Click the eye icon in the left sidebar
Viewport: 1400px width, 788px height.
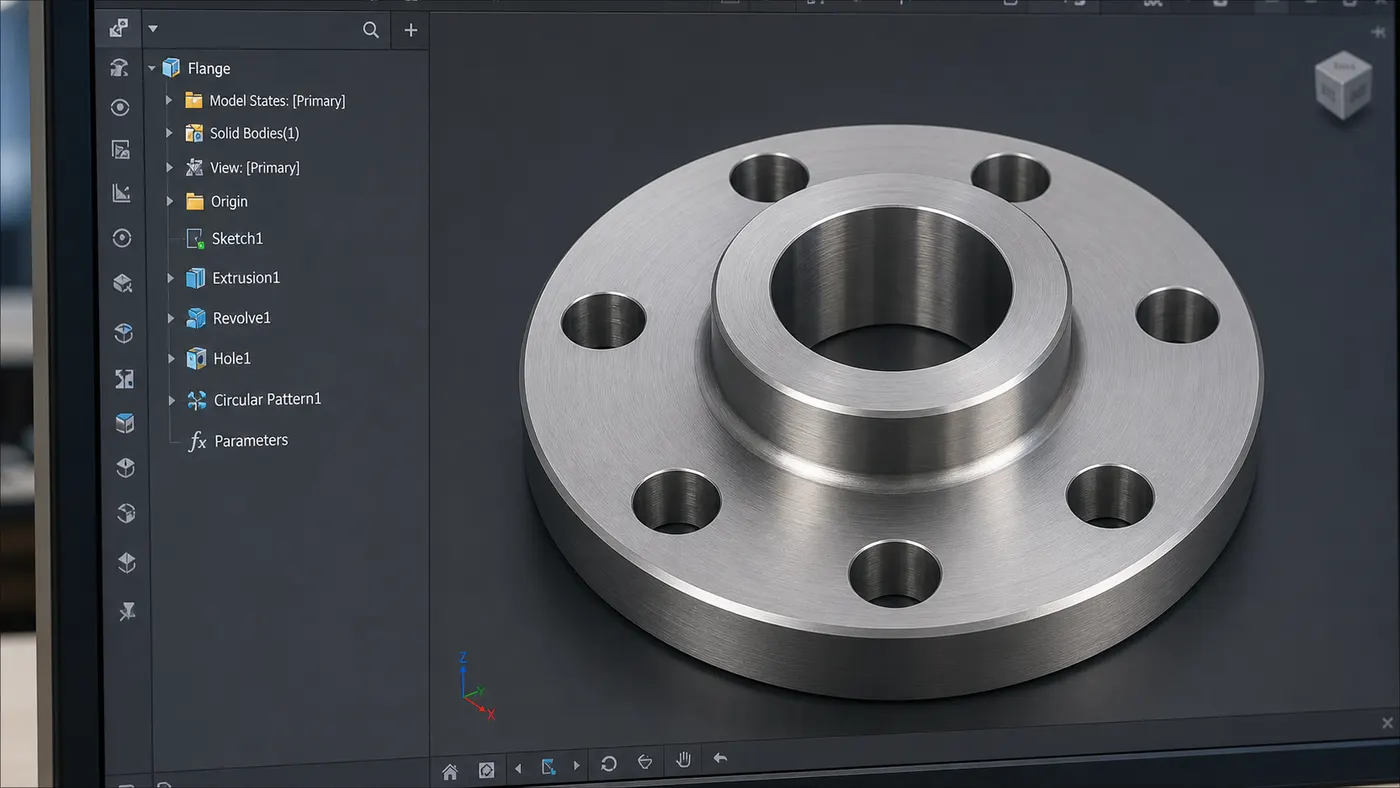pos(121,108)
